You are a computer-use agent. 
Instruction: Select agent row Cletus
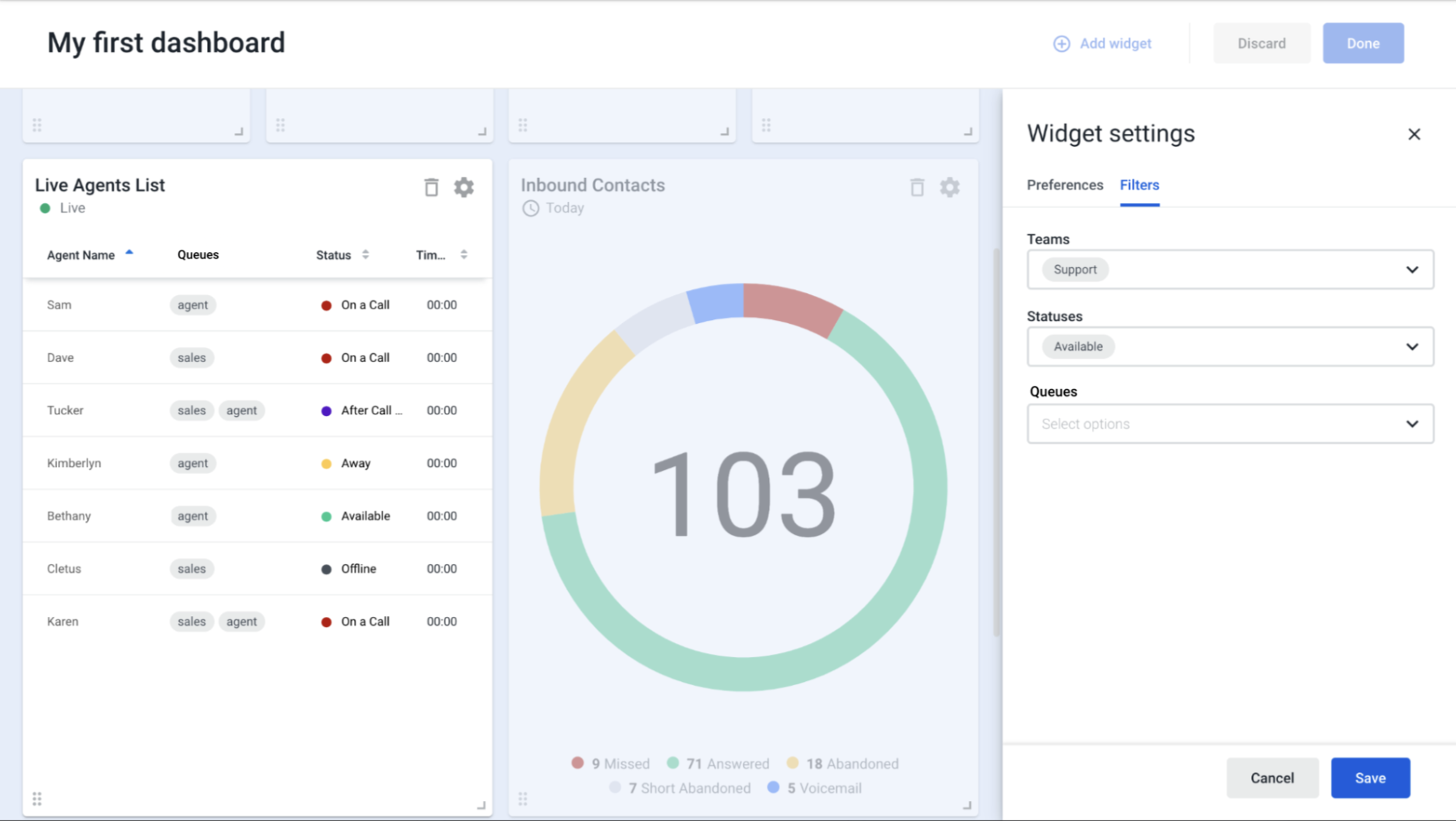coord(257,569)
